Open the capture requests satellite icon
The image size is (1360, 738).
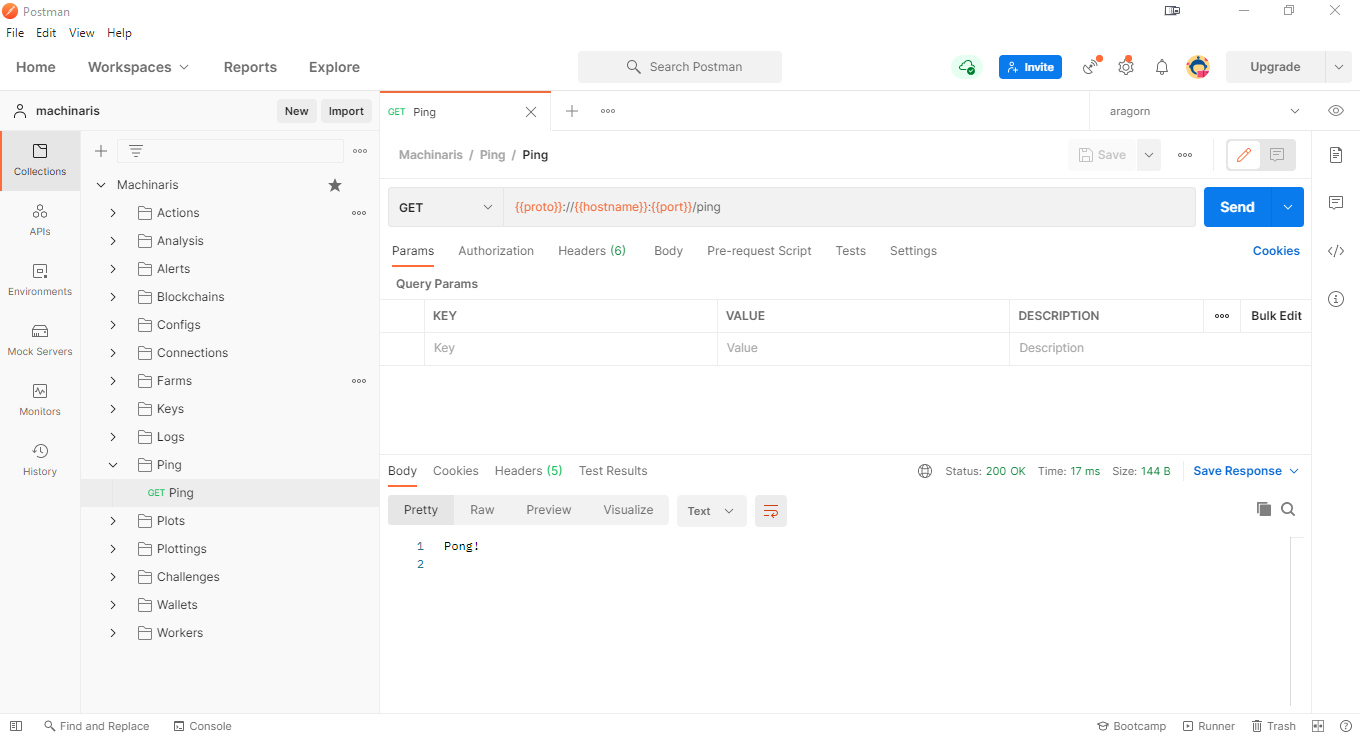pyautogui.click(x=1092, y=67)
